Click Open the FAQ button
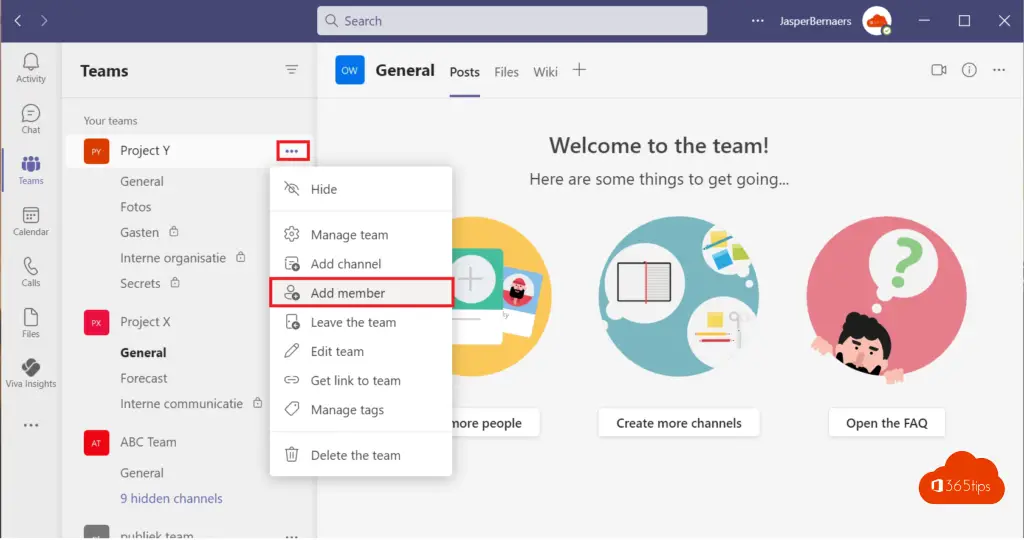Image resolution: width=1024 pixels, height=540 pixels. click(x=886, y=423)
